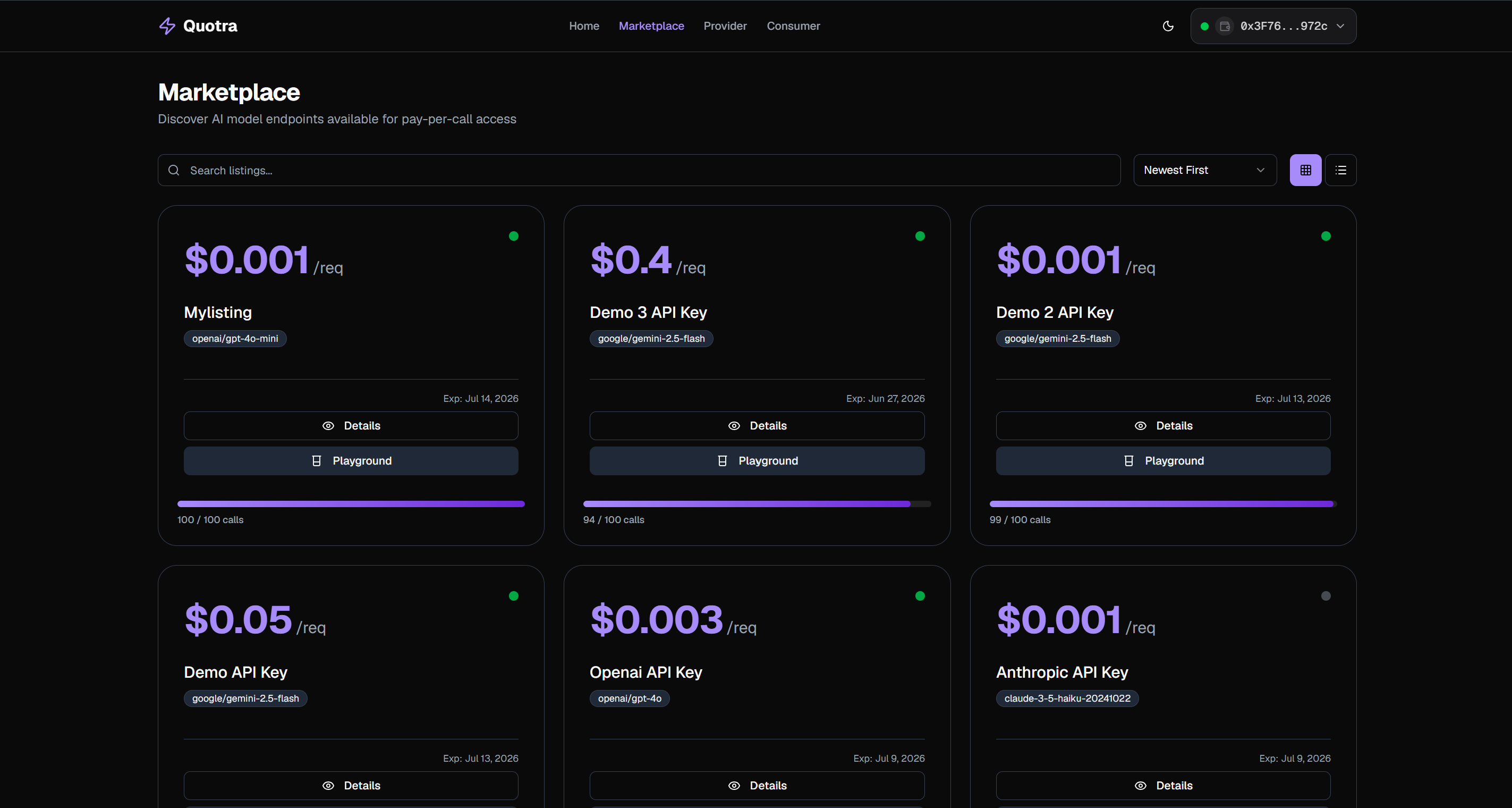Click the wallet icon beside the address
Image resolution: width=1512 pixels, height=808 pixels.
coord(1225,26)
